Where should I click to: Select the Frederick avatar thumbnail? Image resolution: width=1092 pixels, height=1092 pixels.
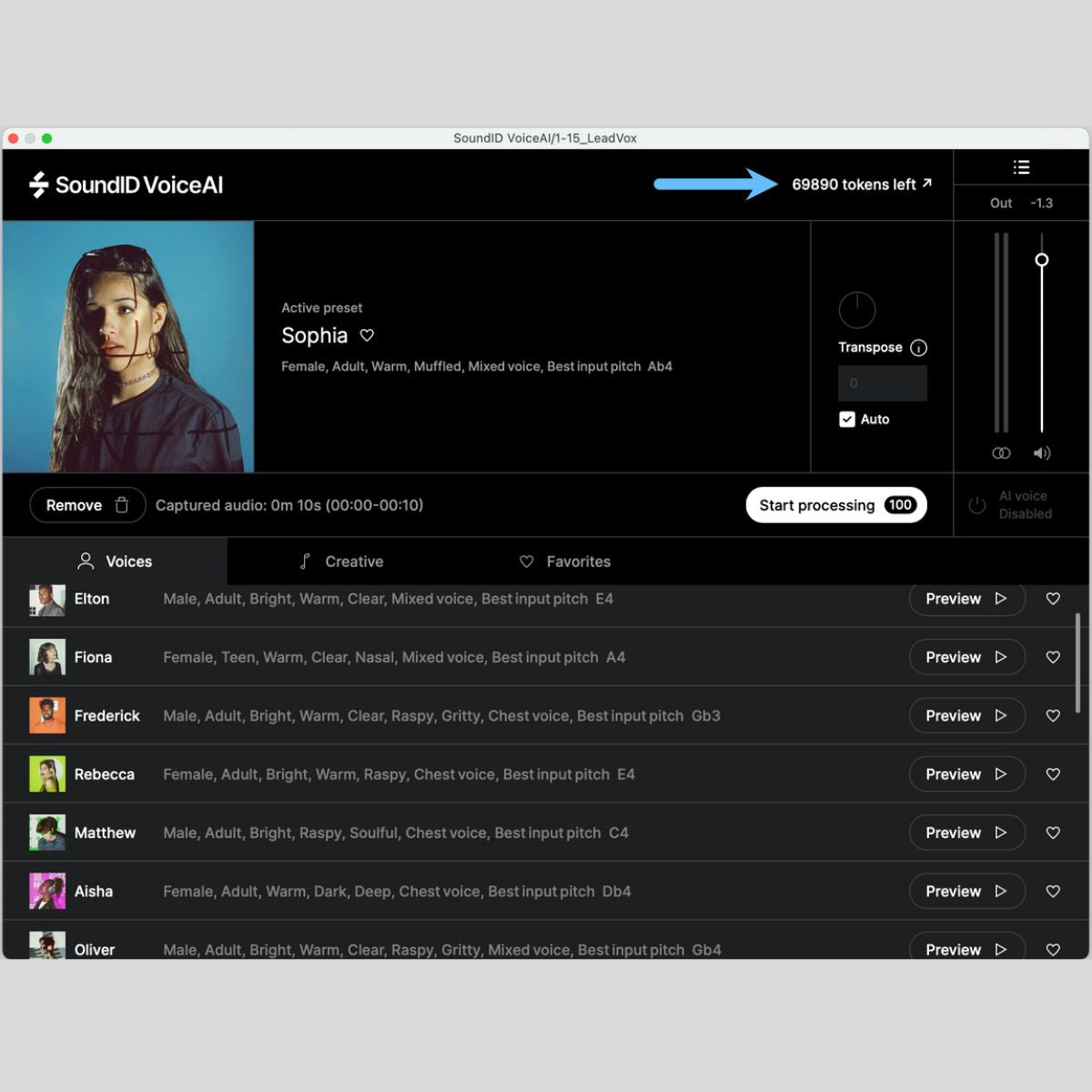[x=47, y=715]
